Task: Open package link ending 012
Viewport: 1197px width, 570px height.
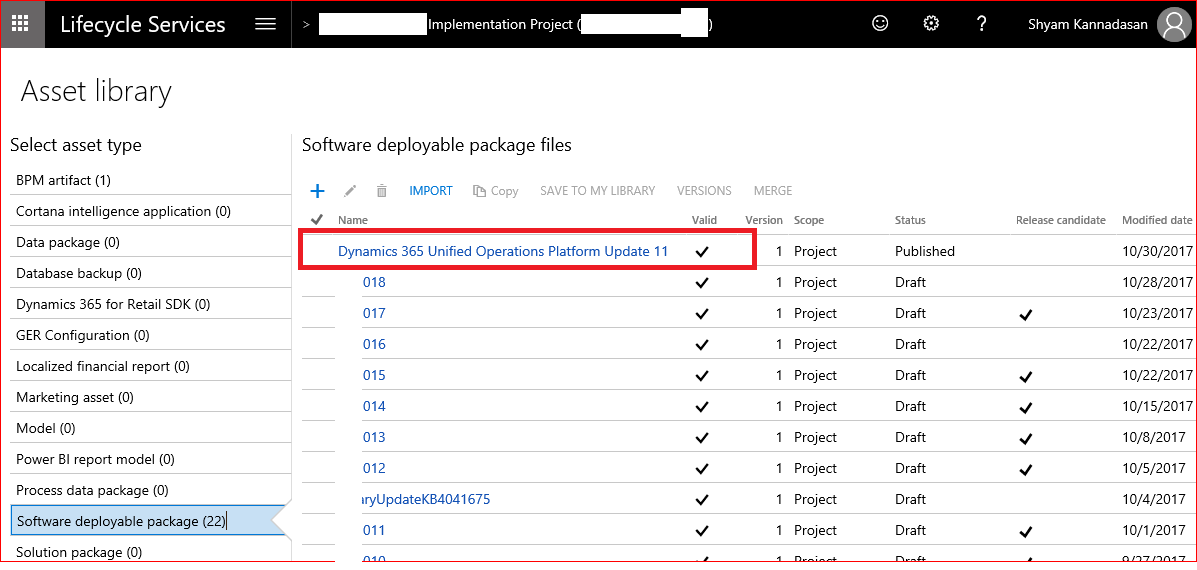Action: click(374, 469)
